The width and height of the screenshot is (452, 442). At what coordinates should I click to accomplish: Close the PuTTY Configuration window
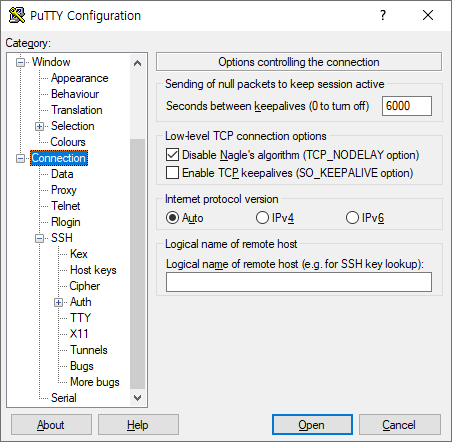tap(428, 15)
